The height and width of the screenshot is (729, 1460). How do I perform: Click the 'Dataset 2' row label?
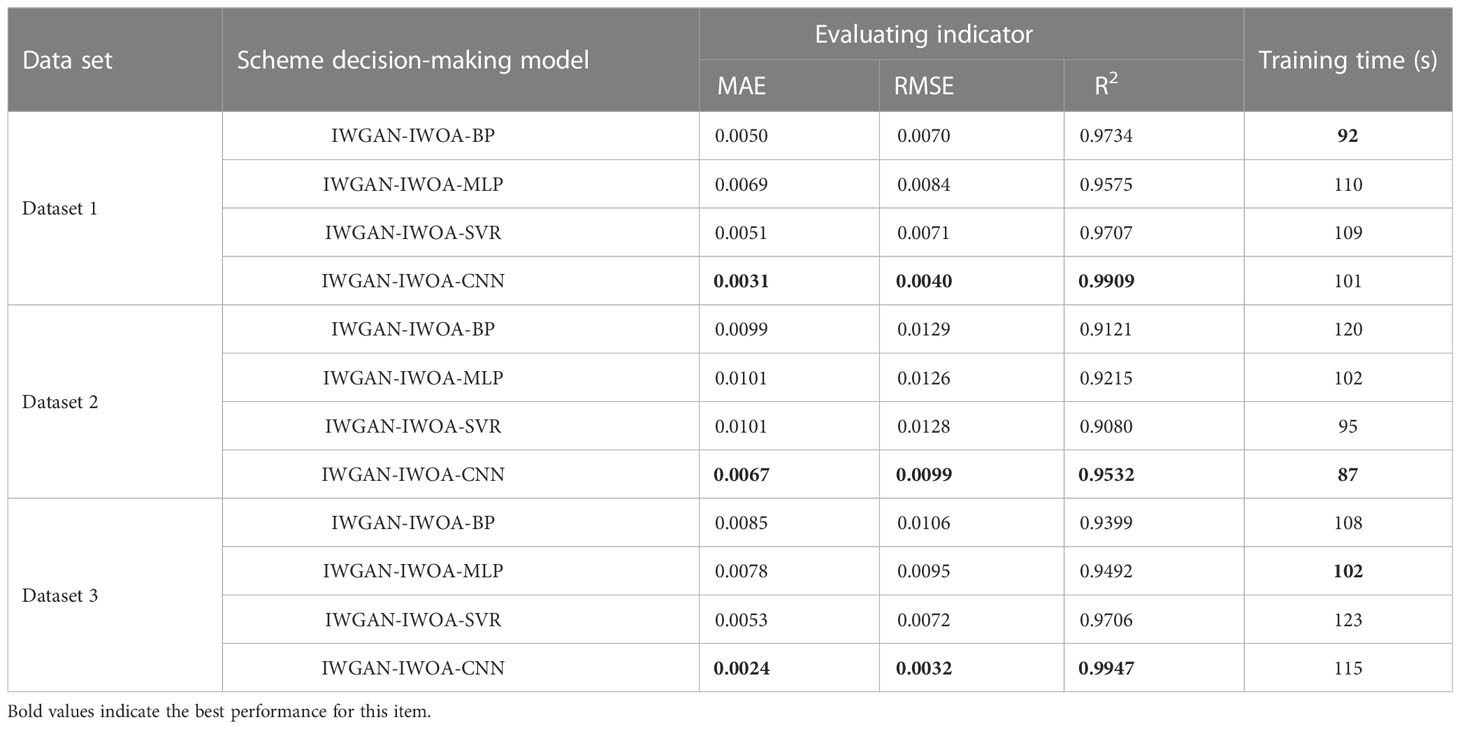tap(60, 402)
